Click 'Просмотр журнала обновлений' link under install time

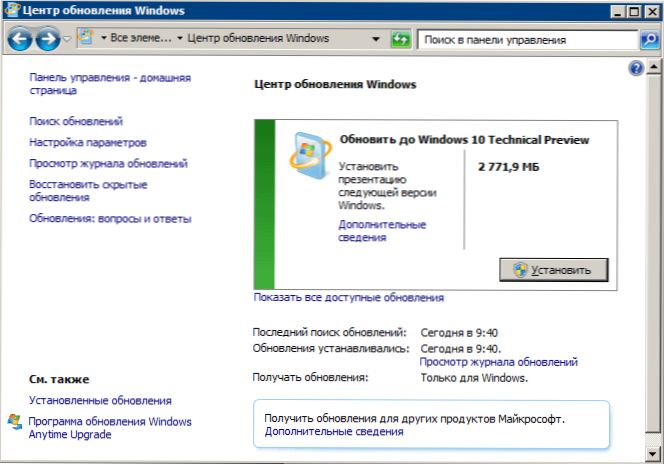(x=498, y=362)
